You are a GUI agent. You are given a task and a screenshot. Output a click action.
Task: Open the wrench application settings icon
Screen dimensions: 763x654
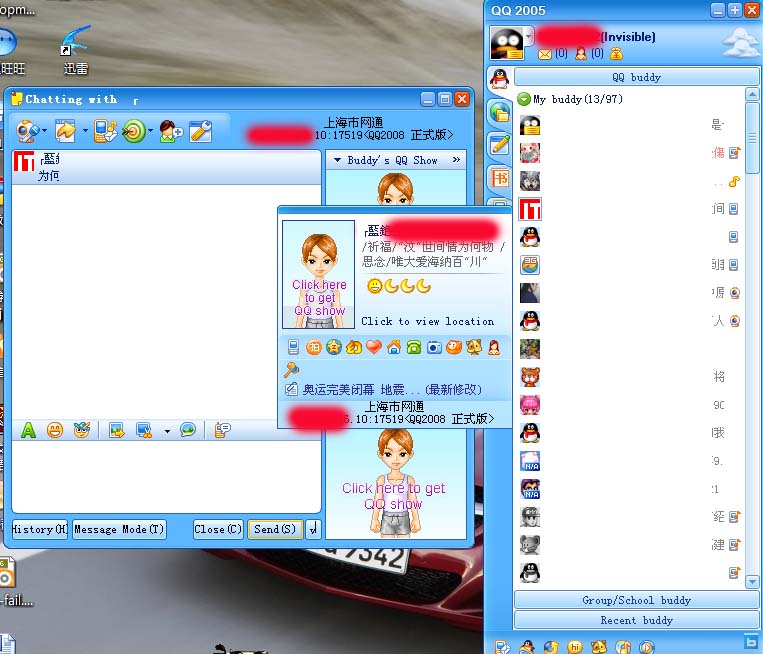click(x=200, y=131)
